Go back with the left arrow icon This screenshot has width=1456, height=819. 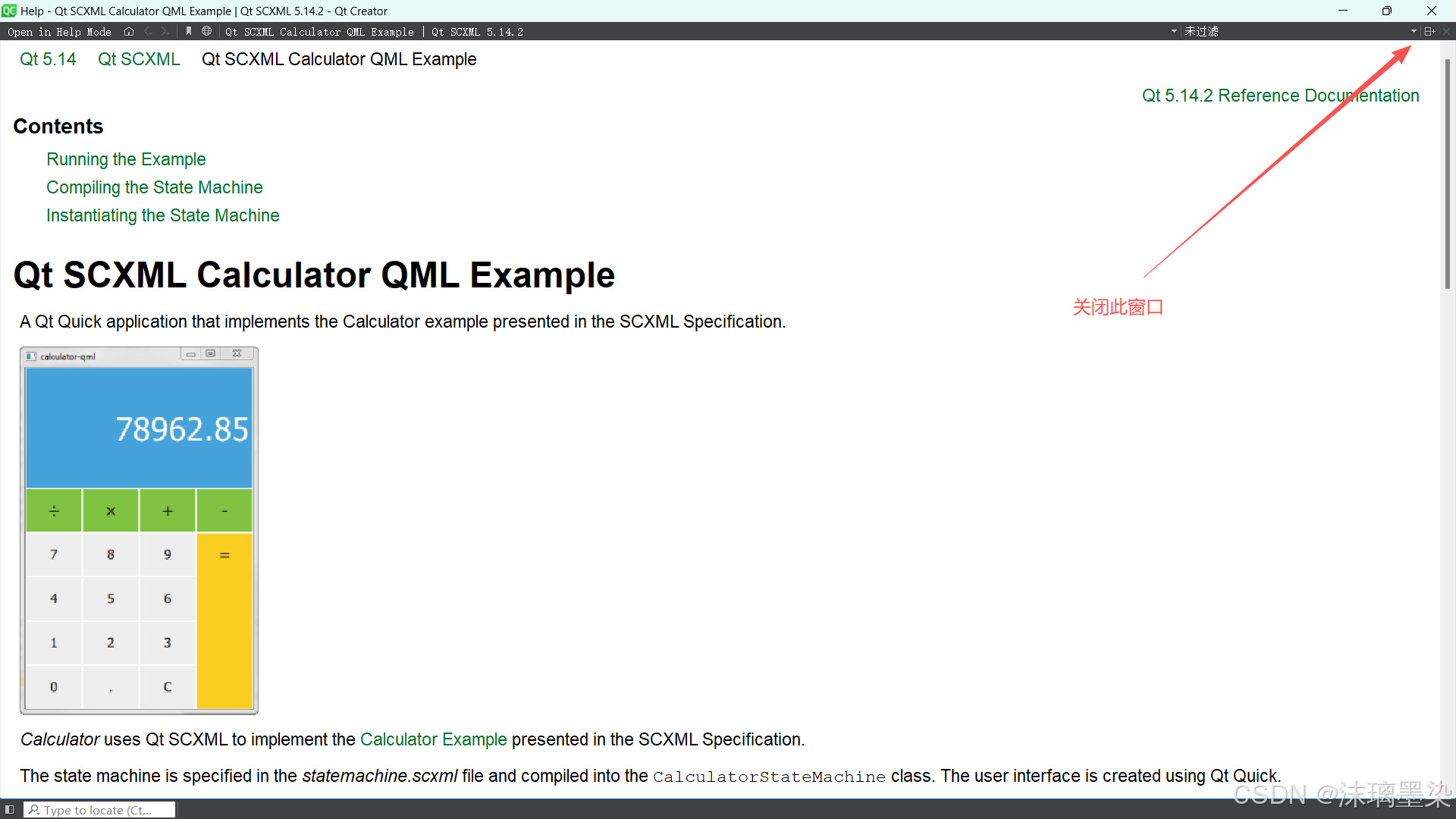(148, 32)
